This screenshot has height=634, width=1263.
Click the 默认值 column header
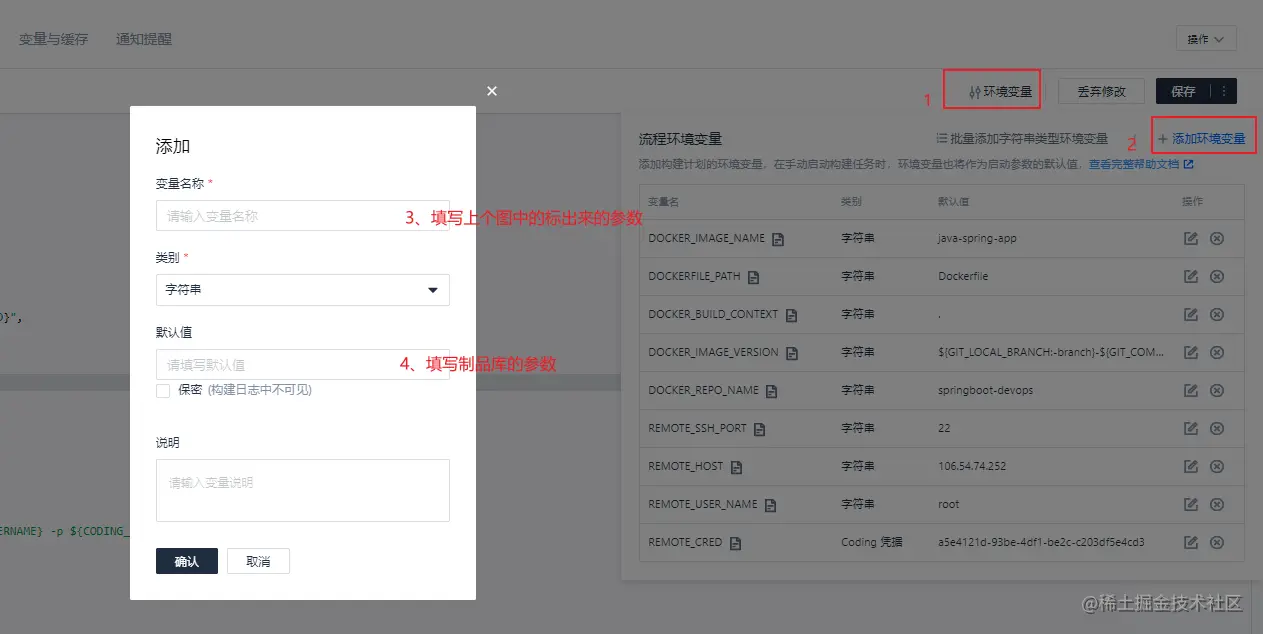tap(953, 201)
